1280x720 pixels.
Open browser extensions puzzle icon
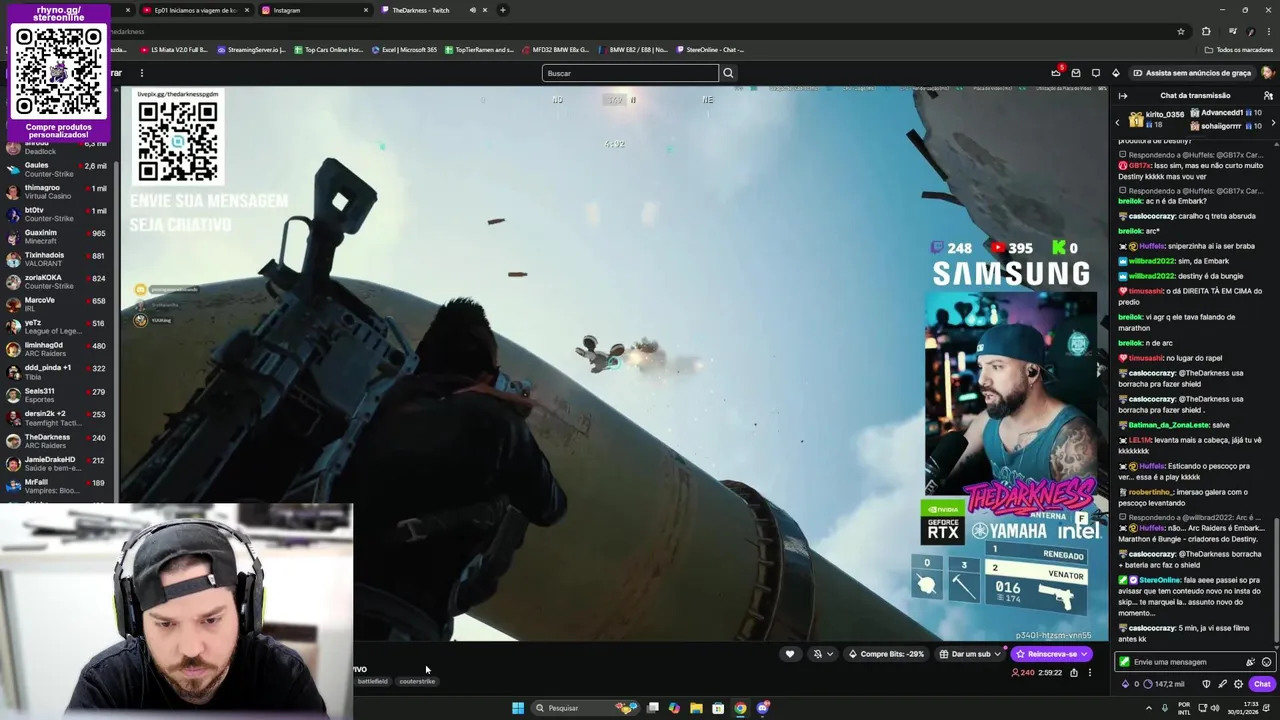coord(1206,31)
